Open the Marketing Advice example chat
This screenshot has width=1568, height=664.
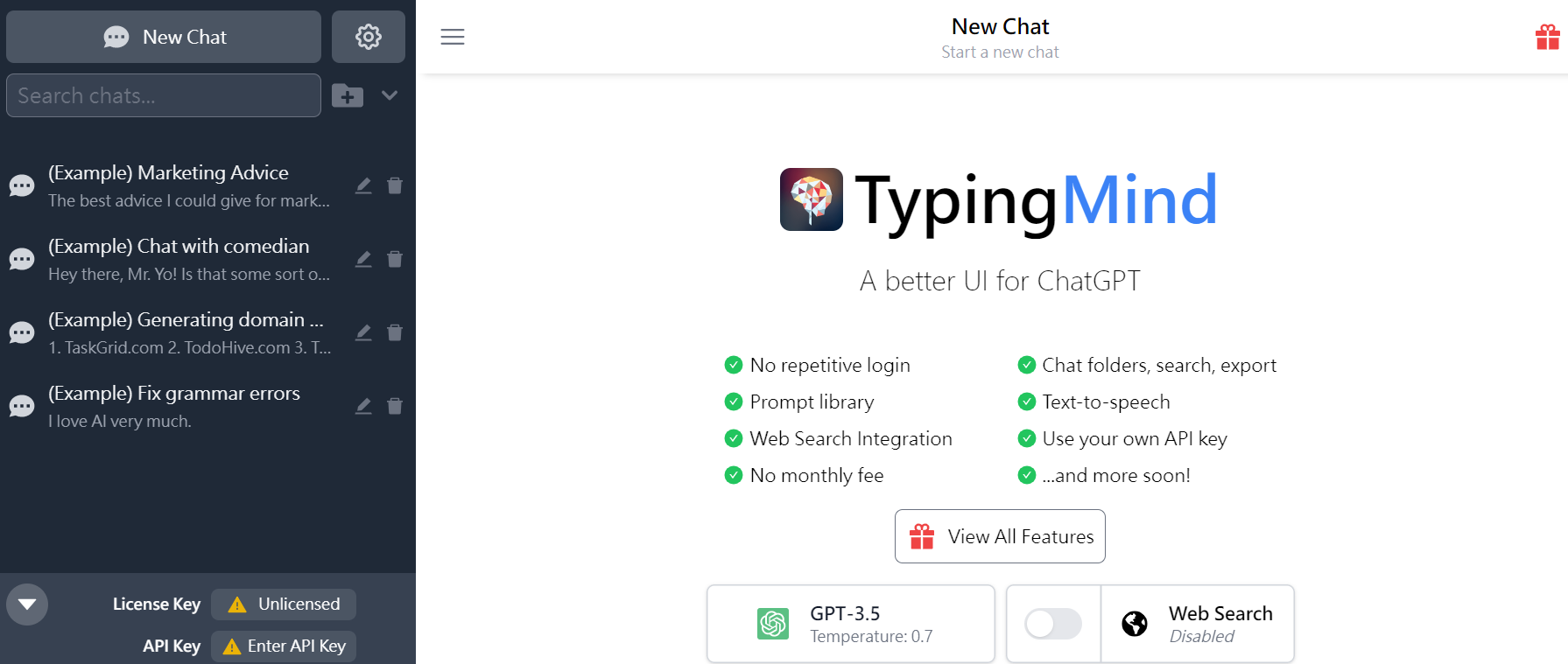[189, 185]
